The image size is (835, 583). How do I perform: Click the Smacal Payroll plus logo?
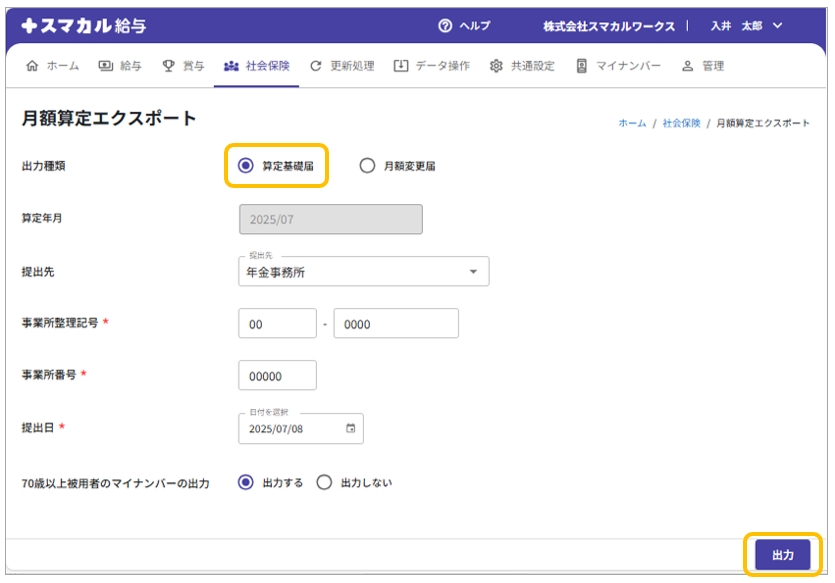click(x=30, y=26)
